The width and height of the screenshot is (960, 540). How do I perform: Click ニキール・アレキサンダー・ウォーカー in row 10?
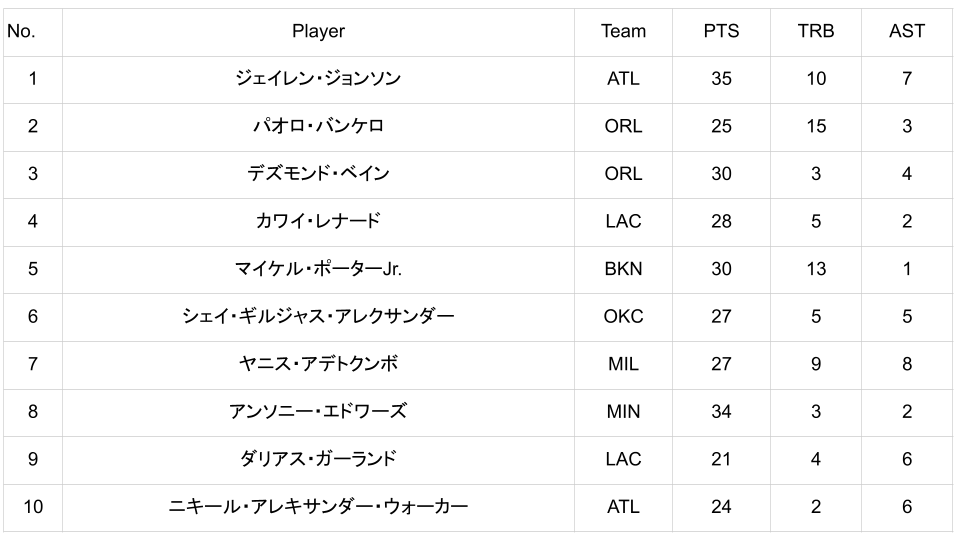pyautogui.click(x=318, y=507)
